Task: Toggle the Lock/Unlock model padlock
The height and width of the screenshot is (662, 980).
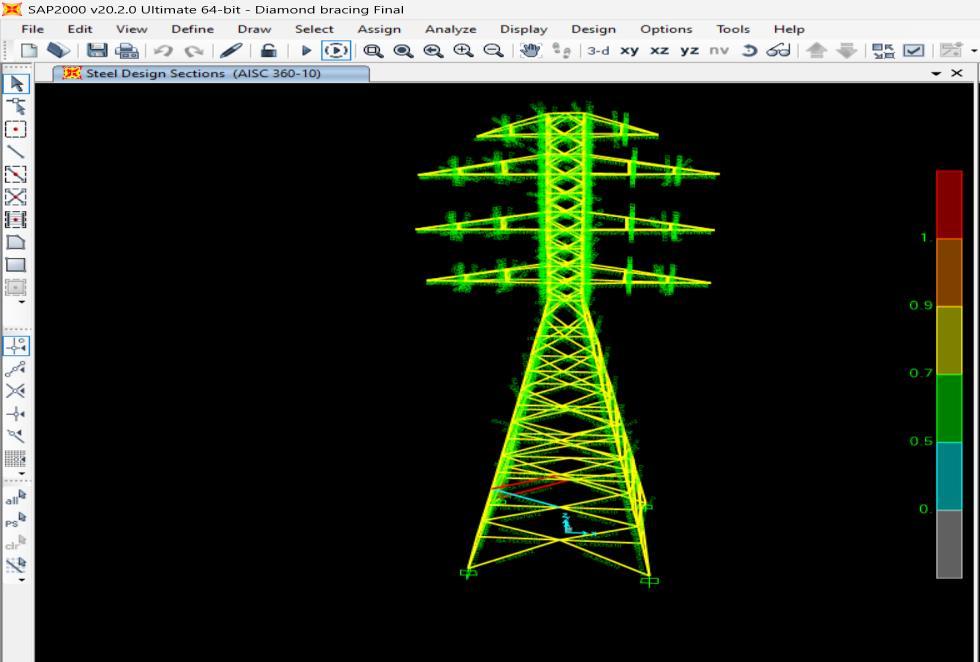Action: pyautogui.click(x=268, y=51)
